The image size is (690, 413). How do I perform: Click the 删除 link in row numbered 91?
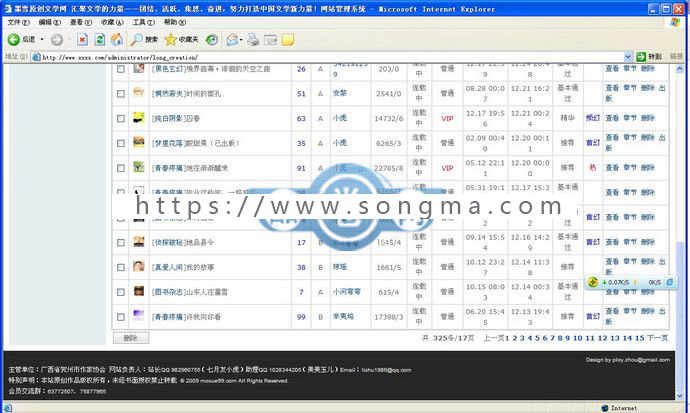647,168
